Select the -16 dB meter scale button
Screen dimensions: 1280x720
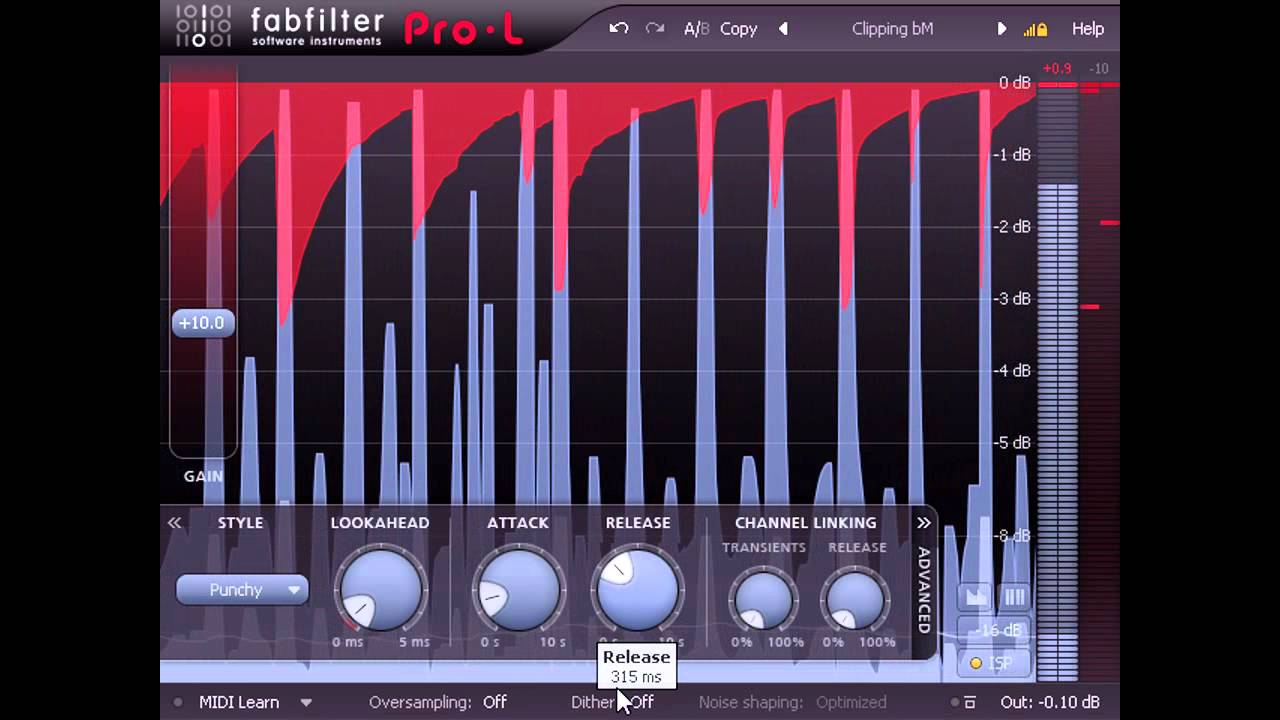[994, 630]
